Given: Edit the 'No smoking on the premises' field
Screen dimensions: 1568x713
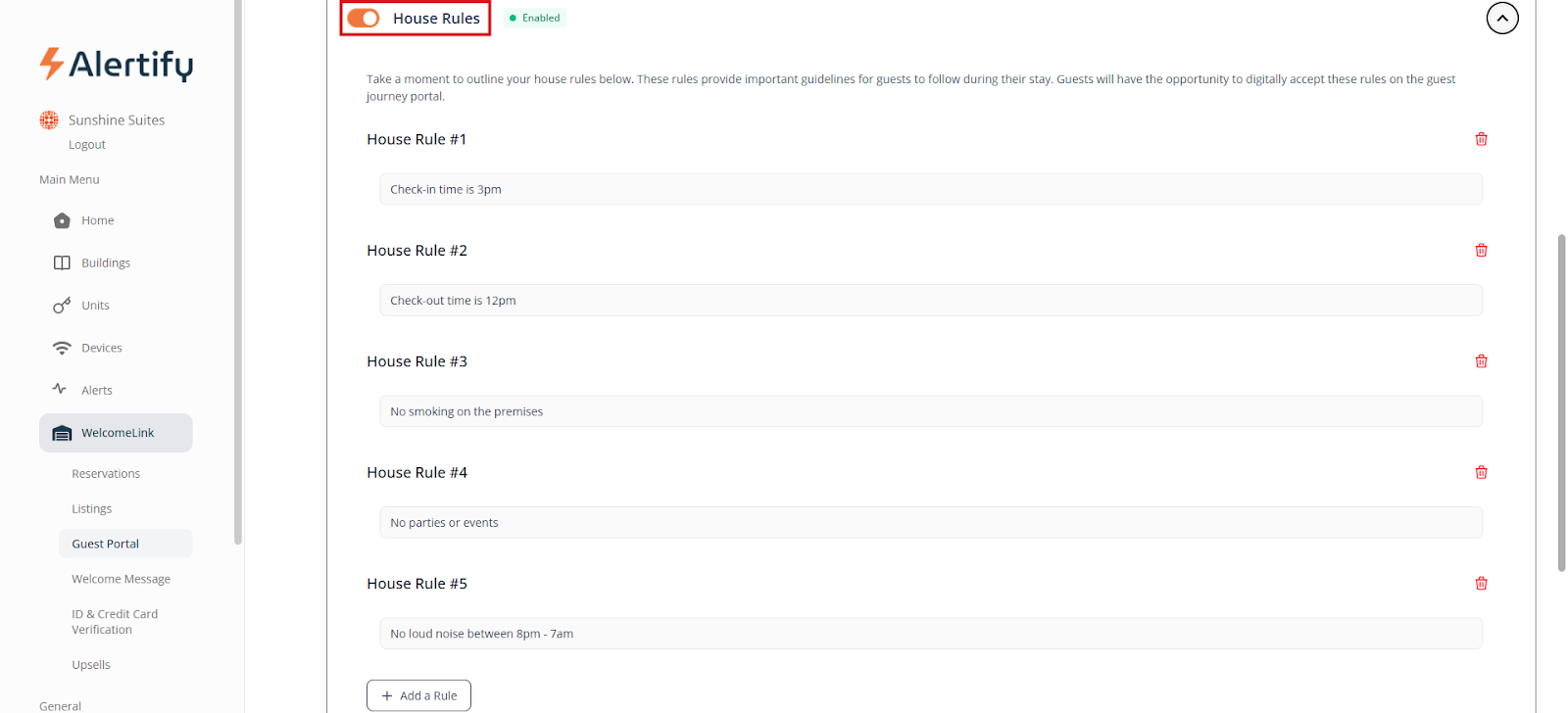Looking at the screenshot, I should (x=929, y=411).
